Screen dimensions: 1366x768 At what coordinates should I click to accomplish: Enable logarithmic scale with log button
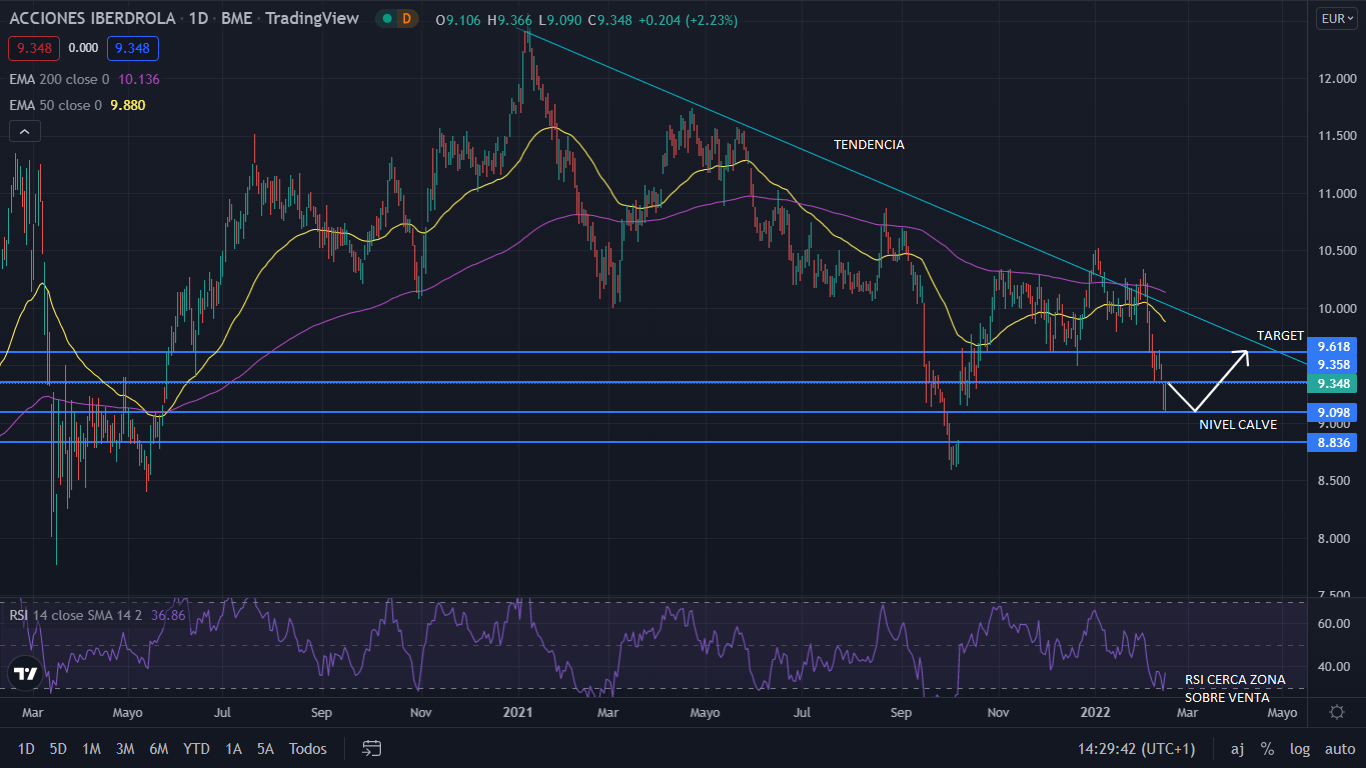tap(1300, 748)
